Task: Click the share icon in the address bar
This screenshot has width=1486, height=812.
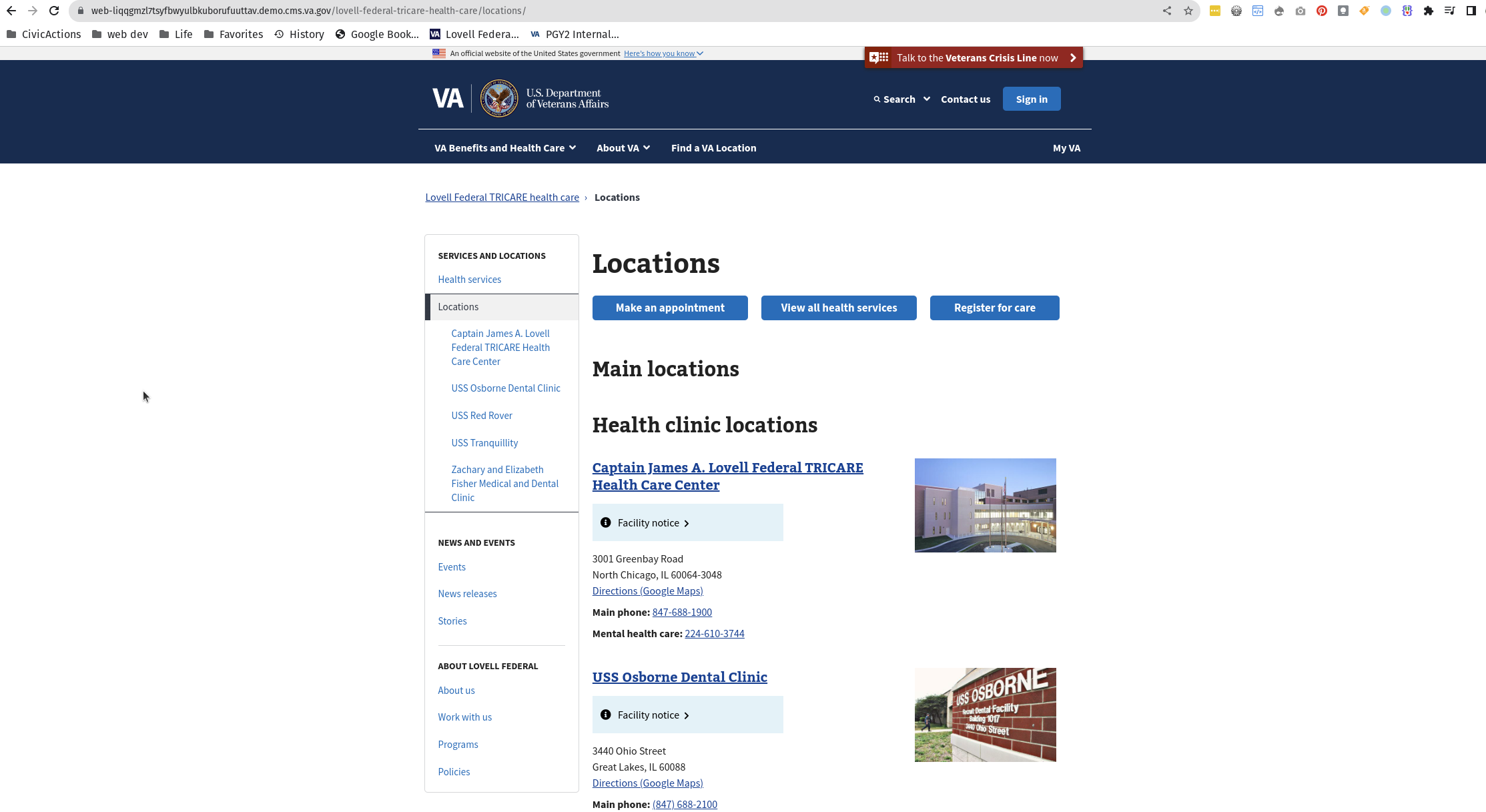Action: tap(1167, 11)
